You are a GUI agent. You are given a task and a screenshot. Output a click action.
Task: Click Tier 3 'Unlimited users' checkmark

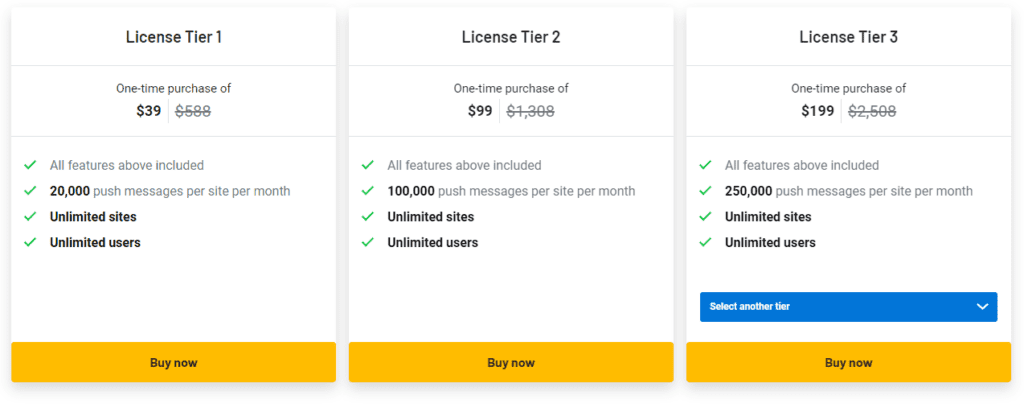click(x=706, y=243)
